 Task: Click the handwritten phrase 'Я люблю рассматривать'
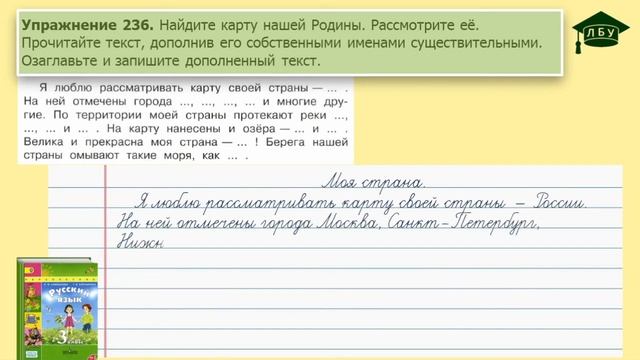(236, 203)
